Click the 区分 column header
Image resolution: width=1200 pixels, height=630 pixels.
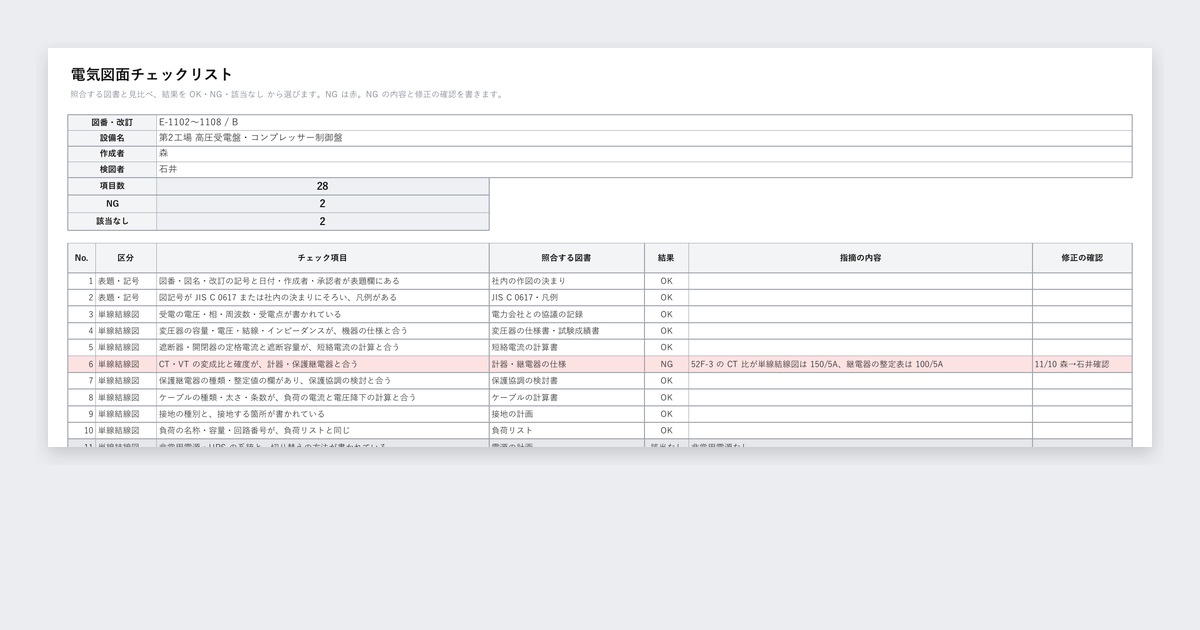click(x=125, y=258)
